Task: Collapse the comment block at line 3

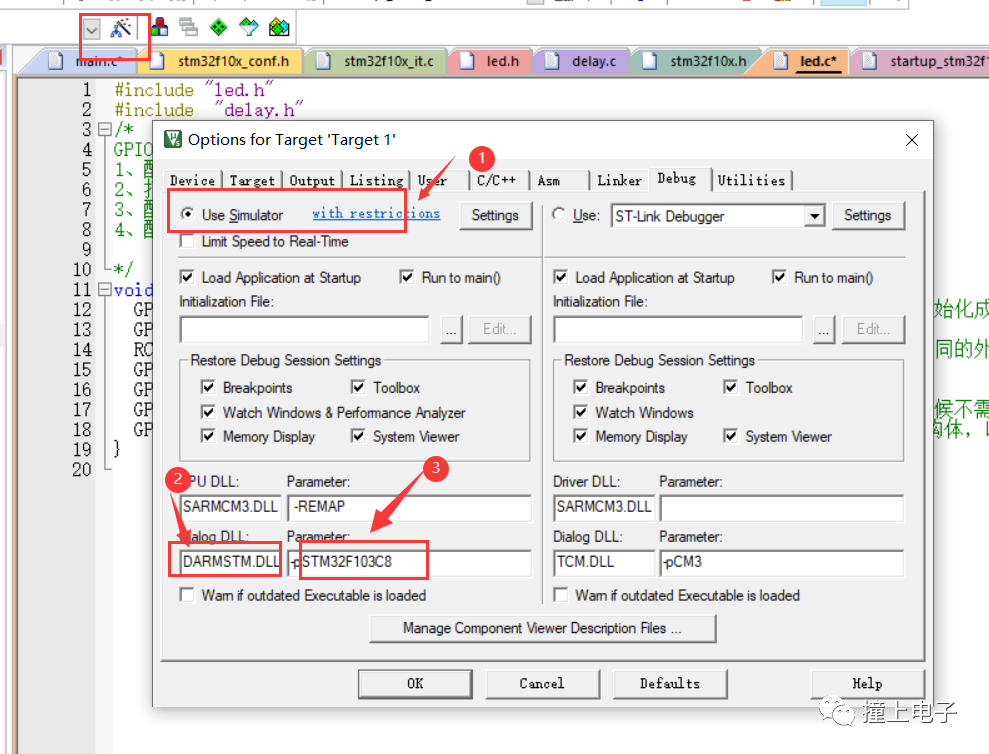Action: coord(105,130)
